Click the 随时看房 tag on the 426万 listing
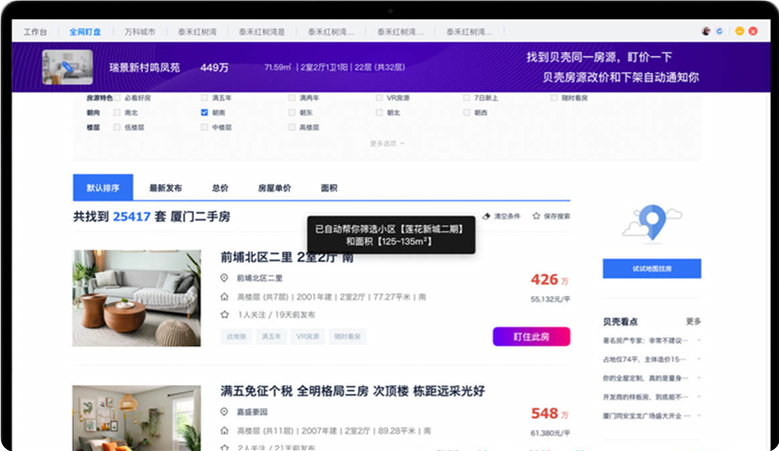Image resolution: width=779 pixels, height=451 pixels. [347, 336]
